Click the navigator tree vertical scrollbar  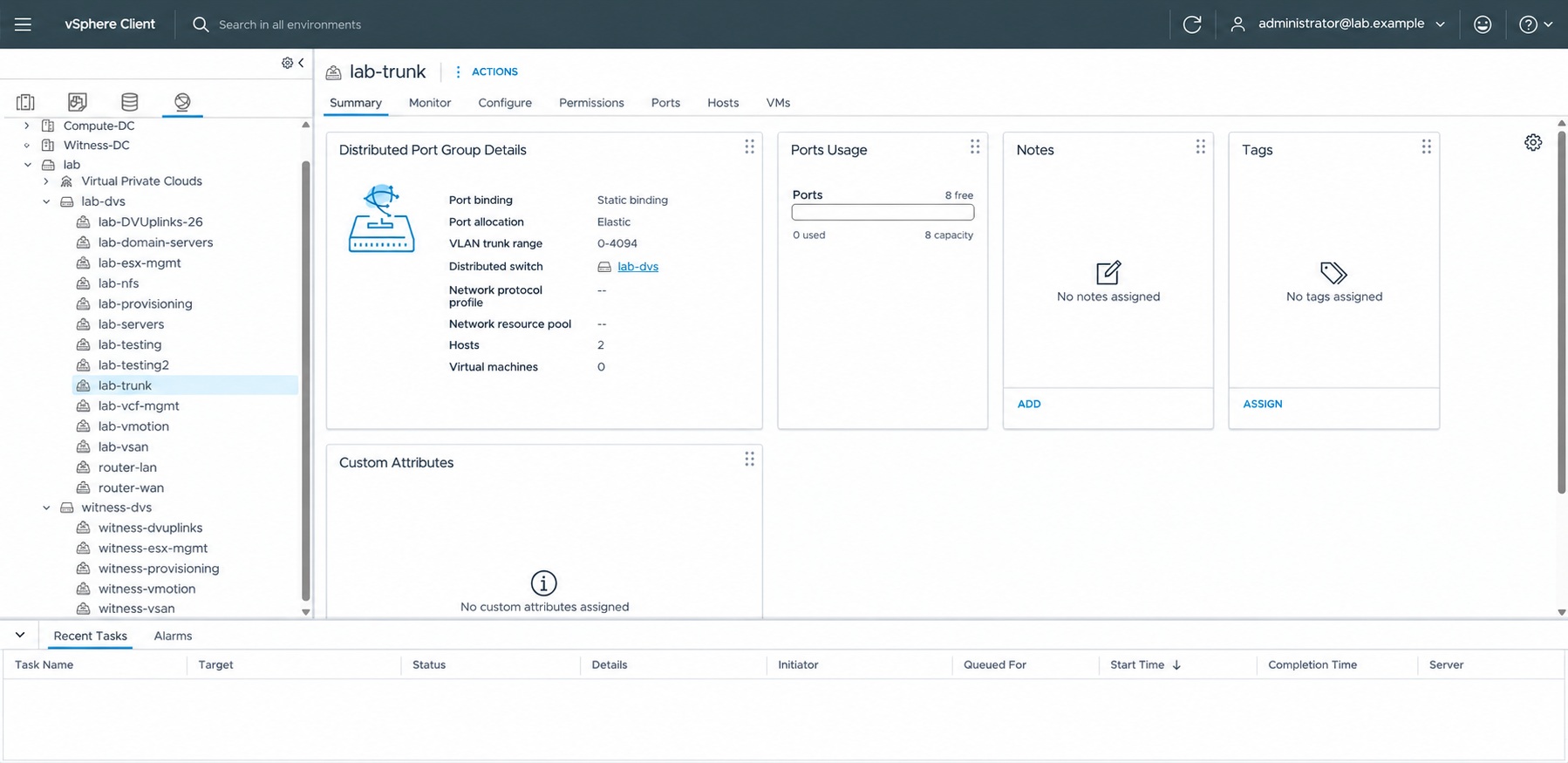[305, 380]
